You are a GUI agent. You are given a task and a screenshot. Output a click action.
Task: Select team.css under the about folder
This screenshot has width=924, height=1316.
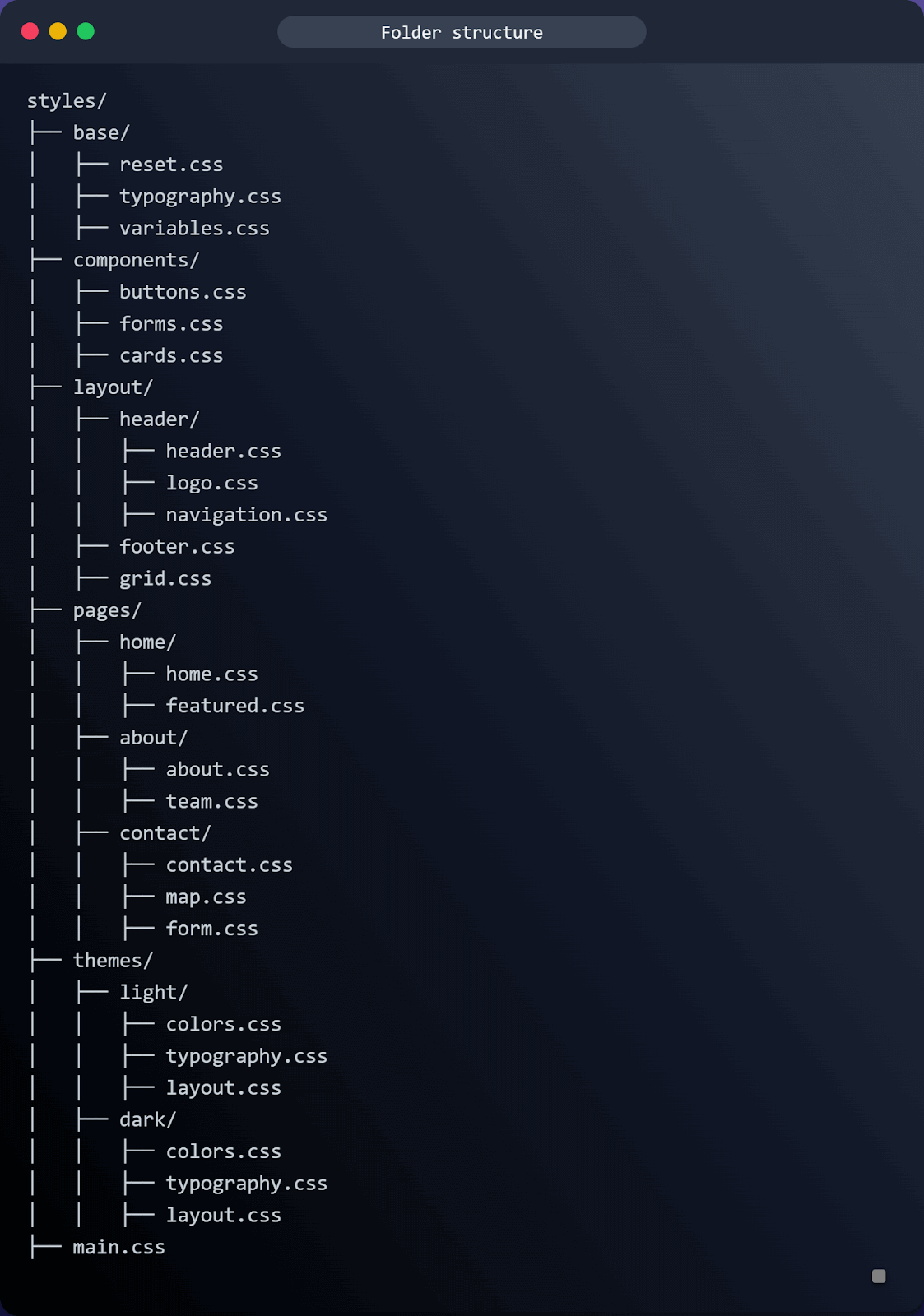click(211, 801)
